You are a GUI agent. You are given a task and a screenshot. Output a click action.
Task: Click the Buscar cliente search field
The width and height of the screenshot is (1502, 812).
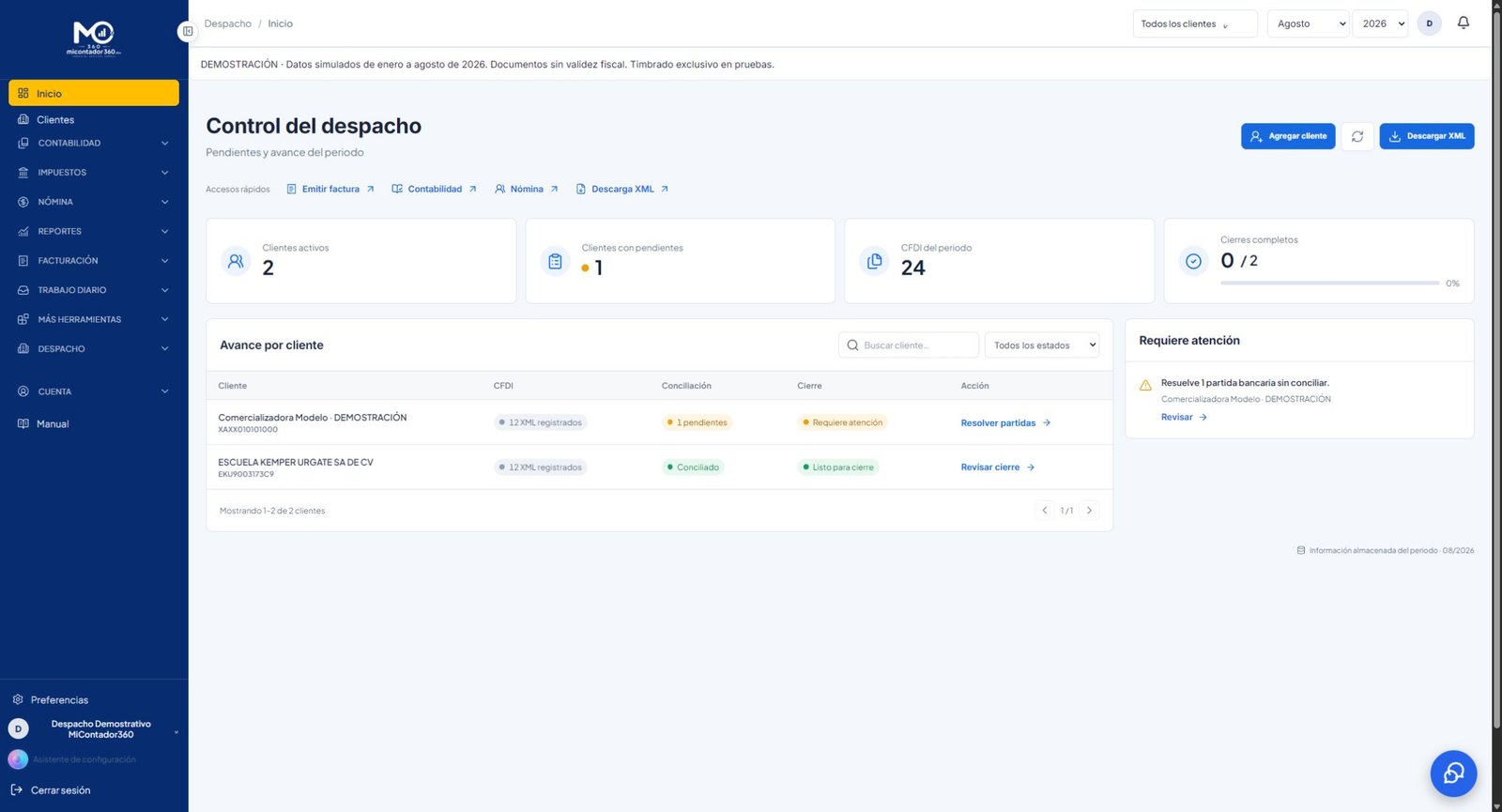click(x=909, y=345)
